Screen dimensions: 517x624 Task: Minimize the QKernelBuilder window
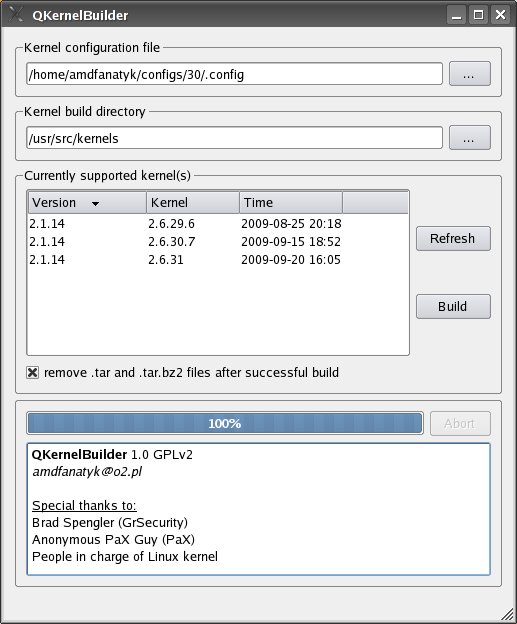point(457,15)
